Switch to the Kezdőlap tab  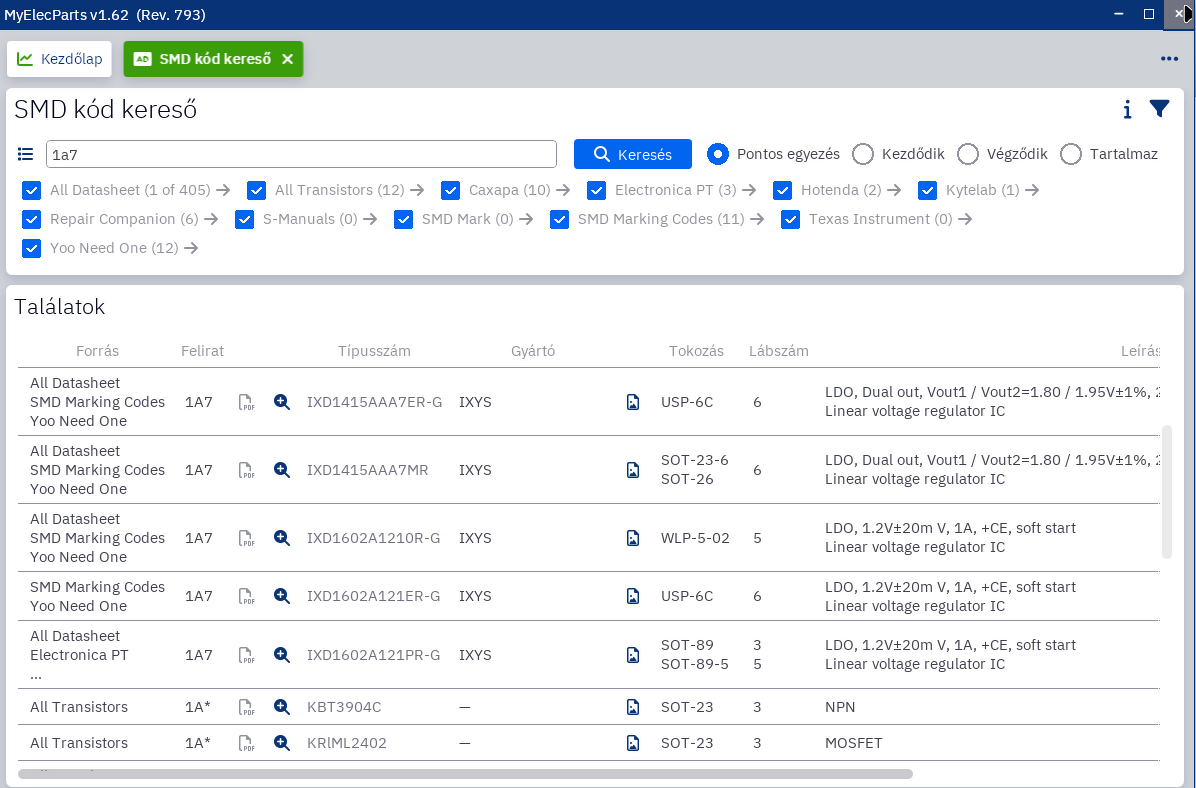click(59, 59)
